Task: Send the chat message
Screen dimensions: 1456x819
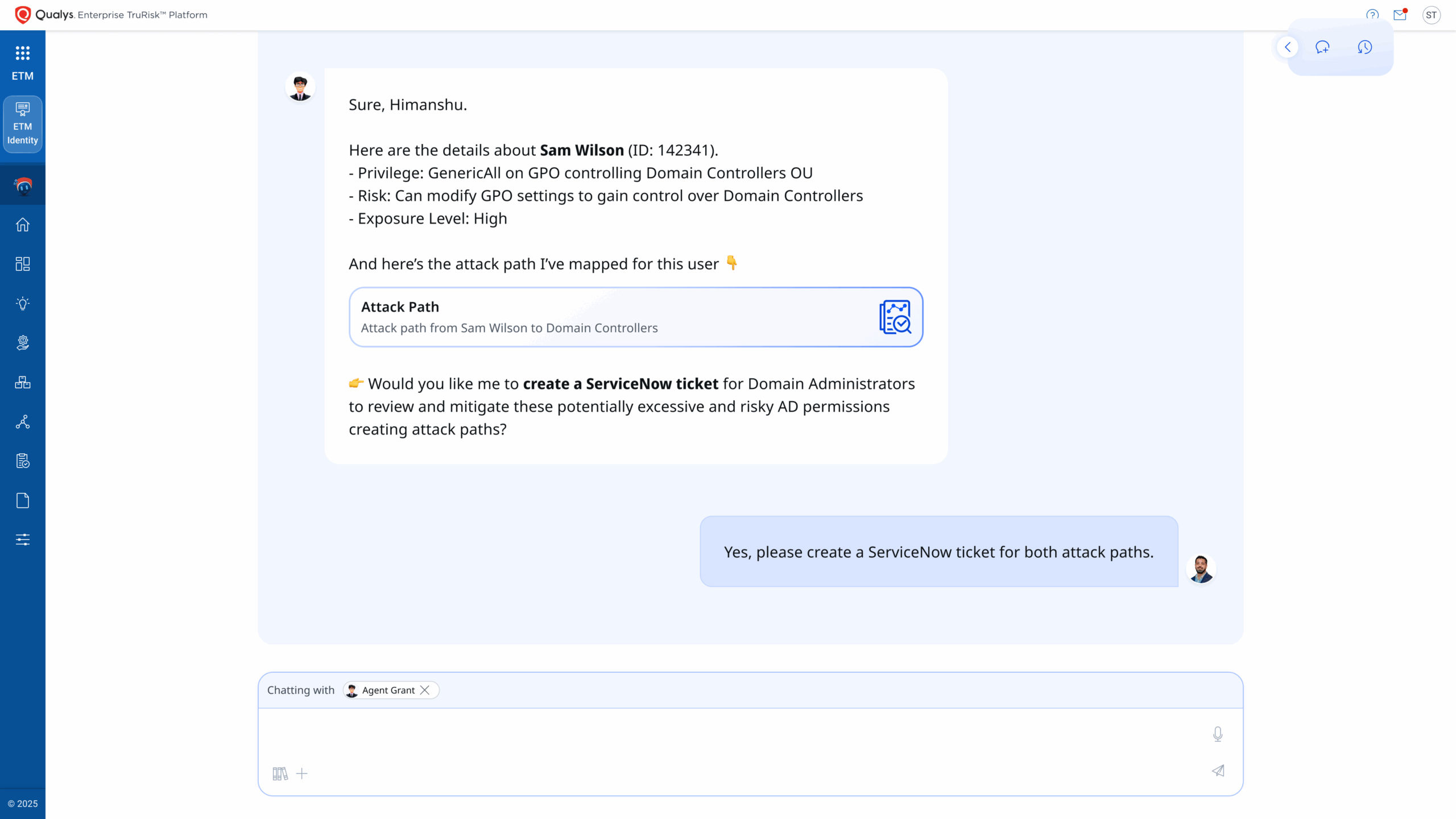Action: [x=1218, y=771]
